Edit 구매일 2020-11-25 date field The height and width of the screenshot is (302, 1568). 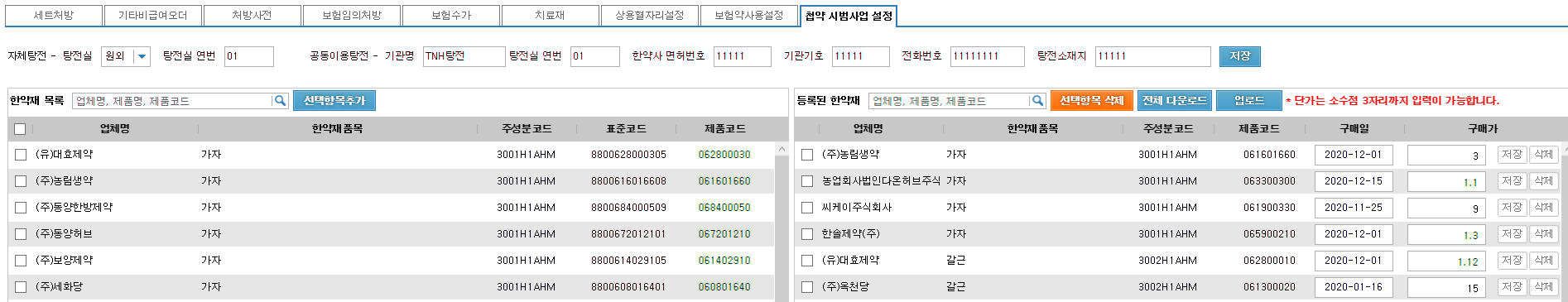(x=1354, y=208)
